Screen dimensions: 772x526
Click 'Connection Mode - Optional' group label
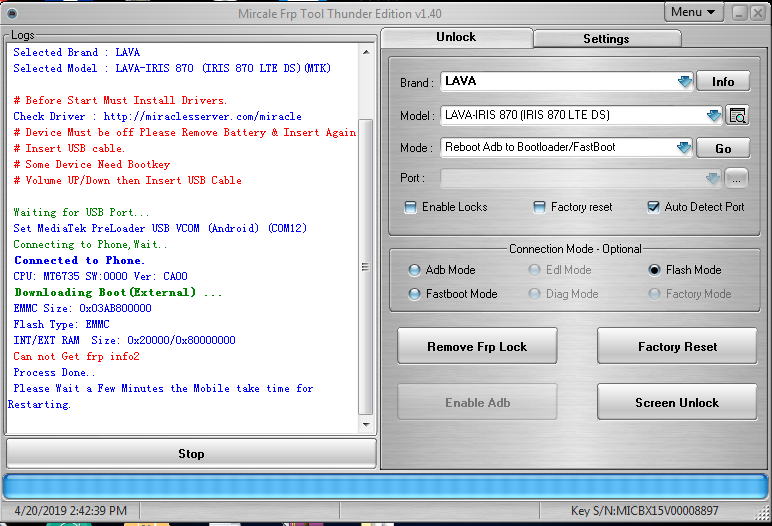tap(575, 249)
